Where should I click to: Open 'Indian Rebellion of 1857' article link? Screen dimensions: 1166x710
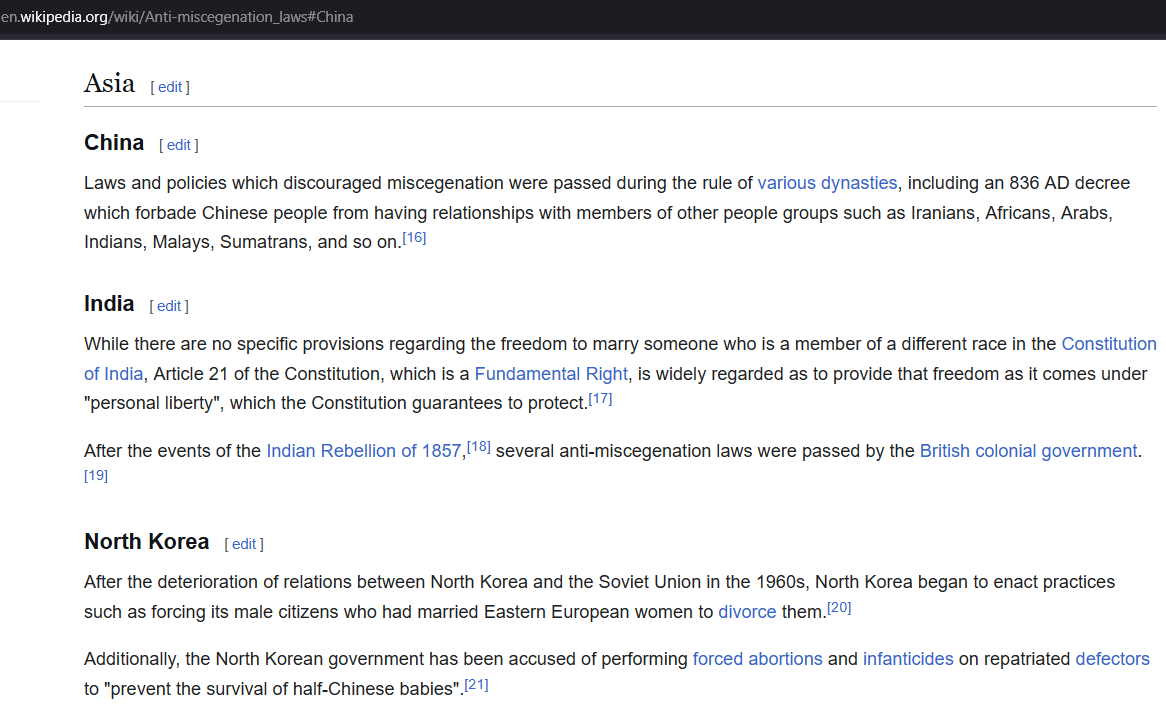[x=364, y=451]
